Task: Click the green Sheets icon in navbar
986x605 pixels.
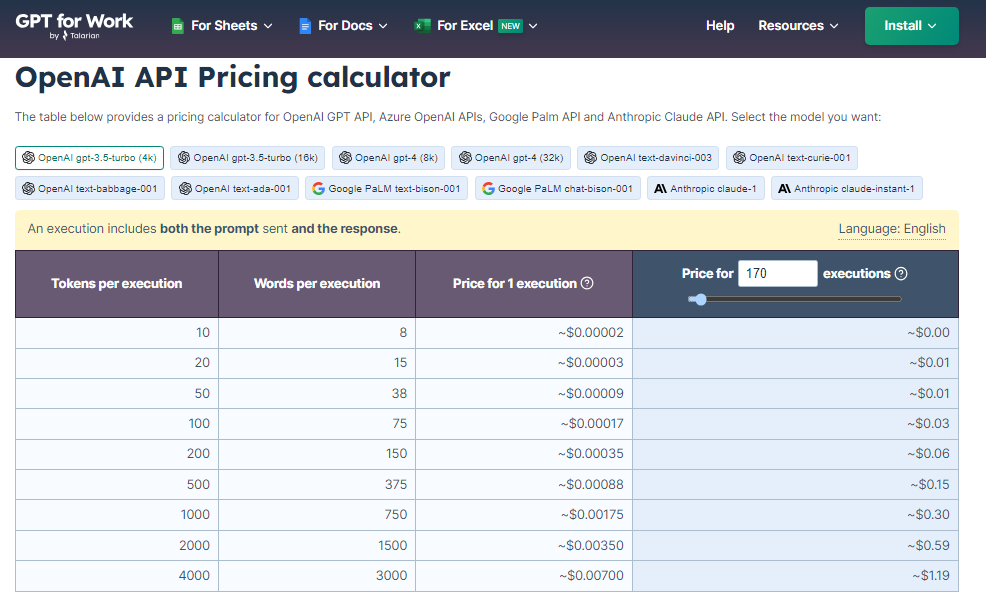Action: pos(177,26)
